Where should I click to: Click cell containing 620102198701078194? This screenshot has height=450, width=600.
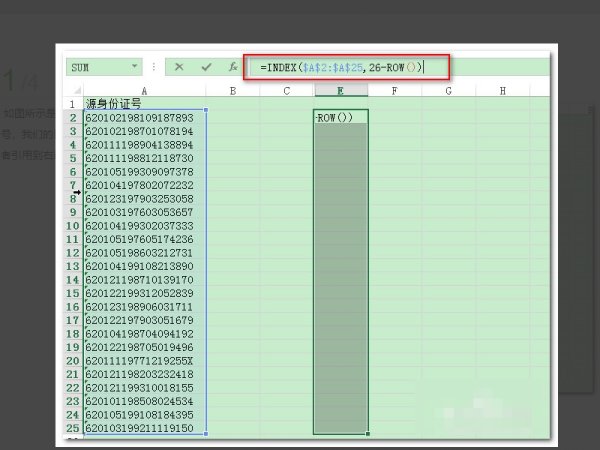tap(145, 131)
